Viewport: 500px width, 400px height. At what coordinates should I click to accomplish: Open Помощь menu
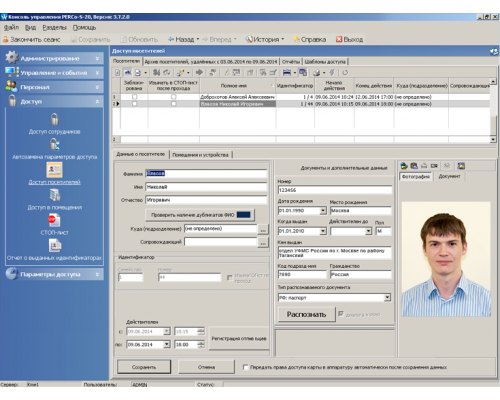[x=84, y=27]
